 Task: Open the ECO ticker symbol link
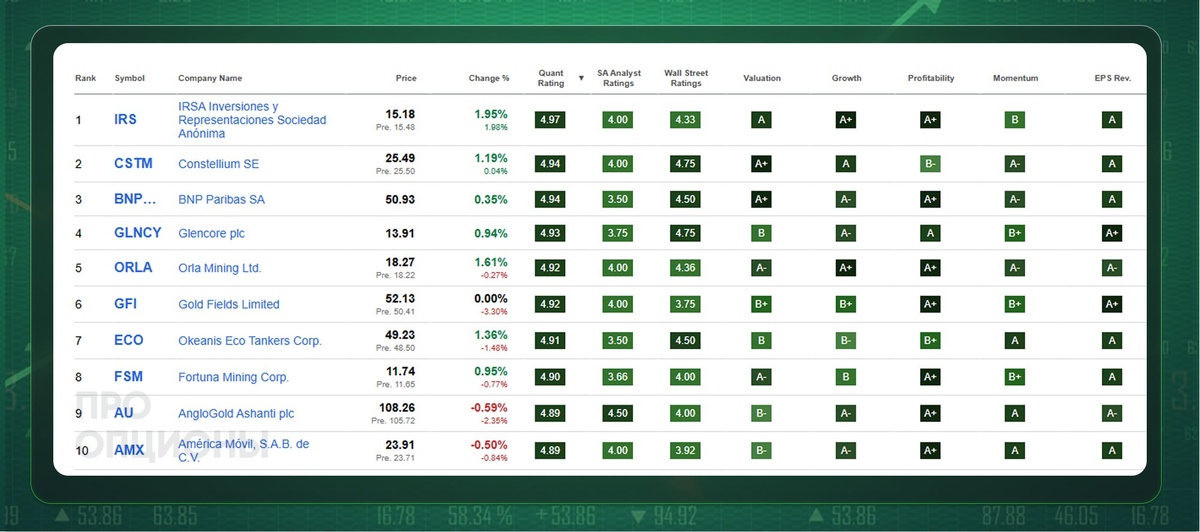129,340
